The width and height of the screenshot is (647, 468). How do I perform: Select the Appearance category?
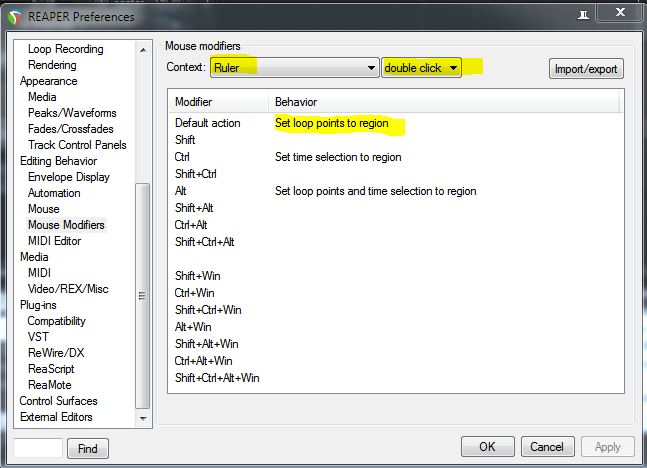click(x=49, y=81)
